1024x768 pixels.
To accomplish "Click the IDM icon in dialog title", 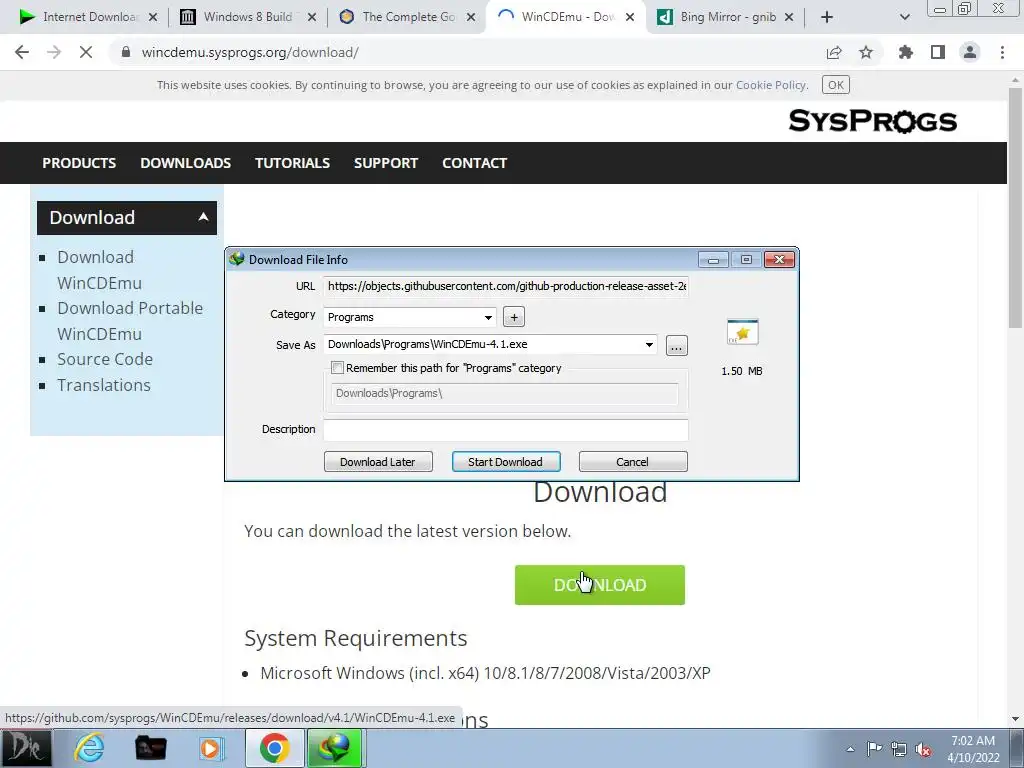I will (236, 259).
